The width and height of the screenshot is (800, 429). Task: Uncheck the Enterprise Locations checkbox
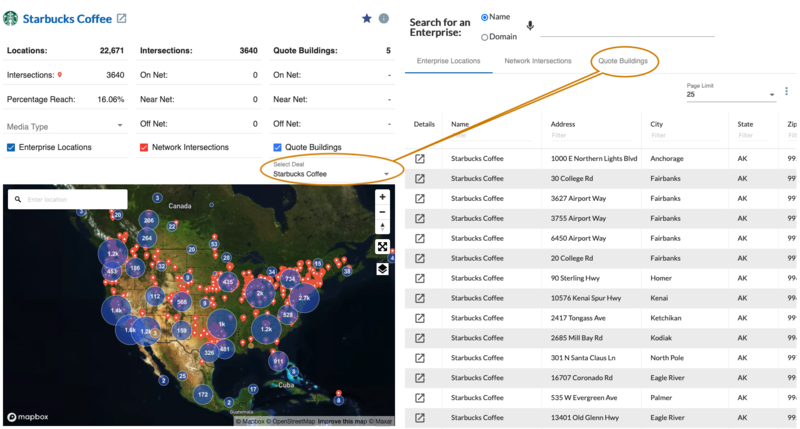pyautogui.click(x=11, y=147)
